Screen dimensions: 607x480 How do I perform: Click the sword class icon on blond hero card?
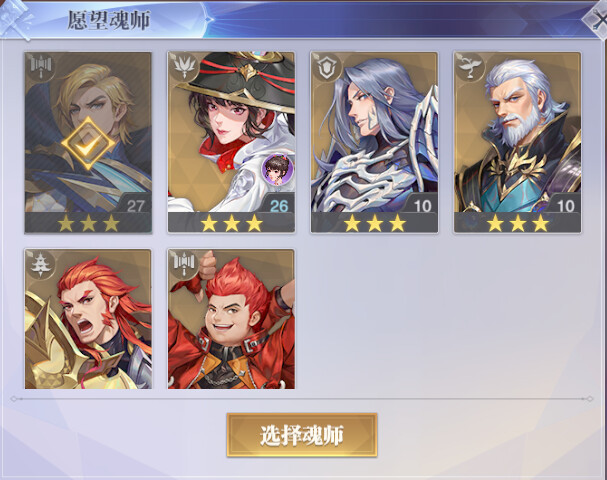tap(41, 67)
